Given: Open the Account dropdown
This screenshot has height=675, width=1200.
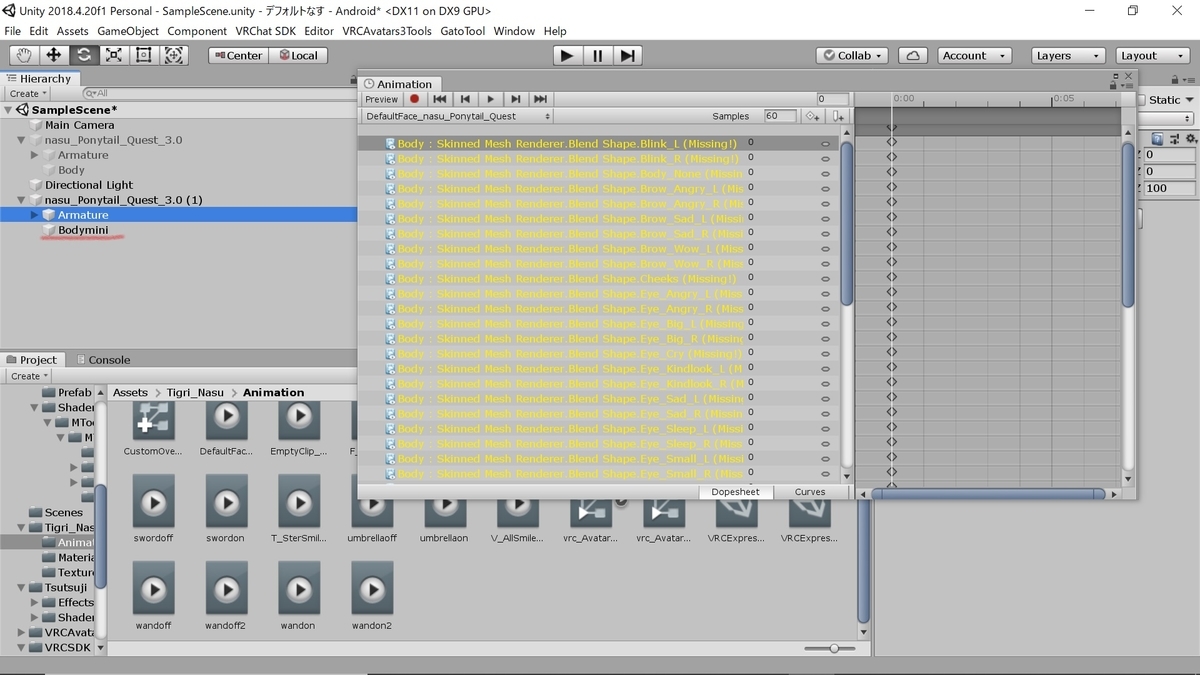Looking at the screenshot, I should [x=973, y=56].
